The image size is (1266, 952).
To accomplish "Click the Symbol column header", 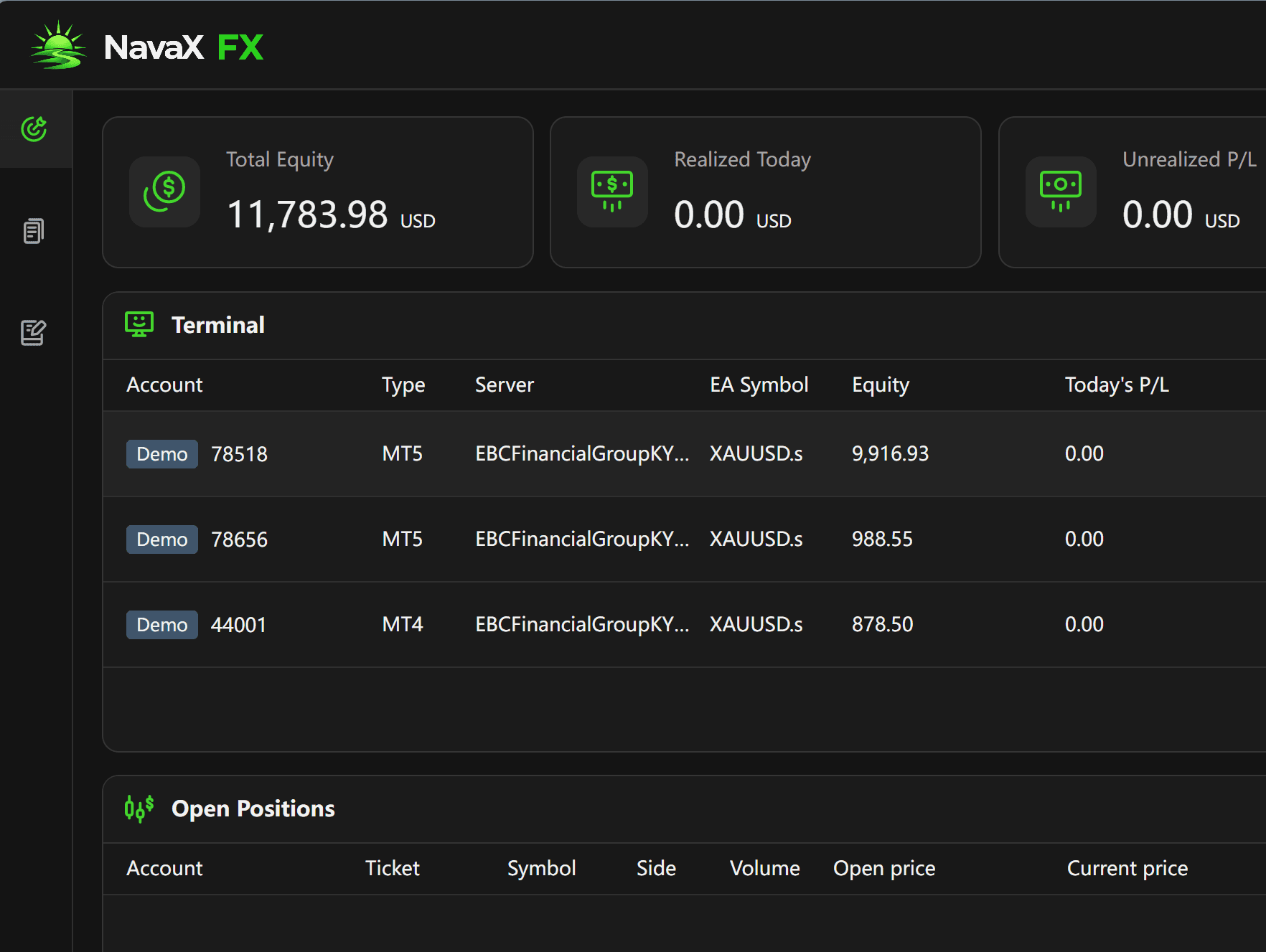I will (542, 869).
